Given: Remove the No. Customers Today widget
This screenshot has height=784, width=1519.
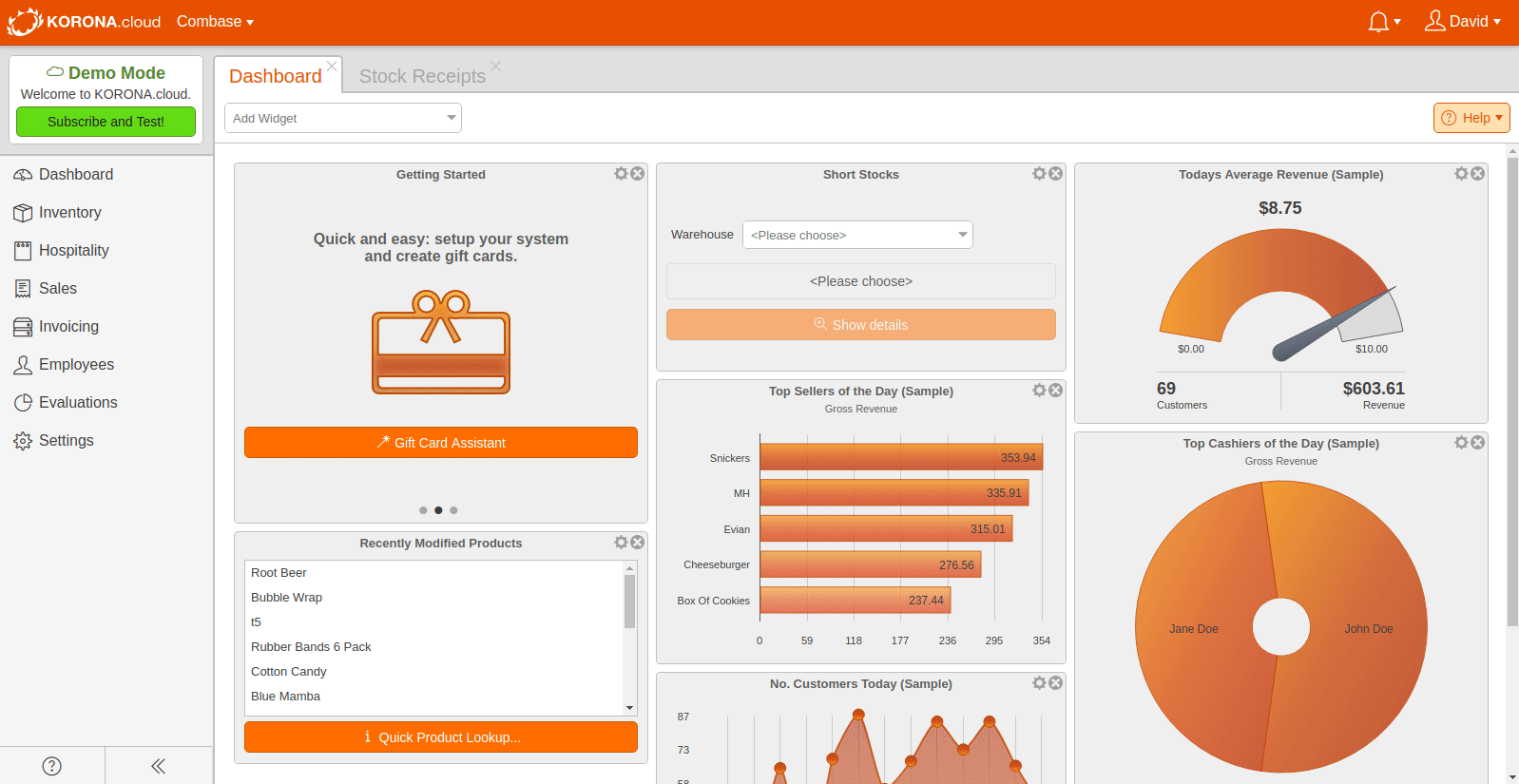Looking at the screenshot, I should 1056,683.
